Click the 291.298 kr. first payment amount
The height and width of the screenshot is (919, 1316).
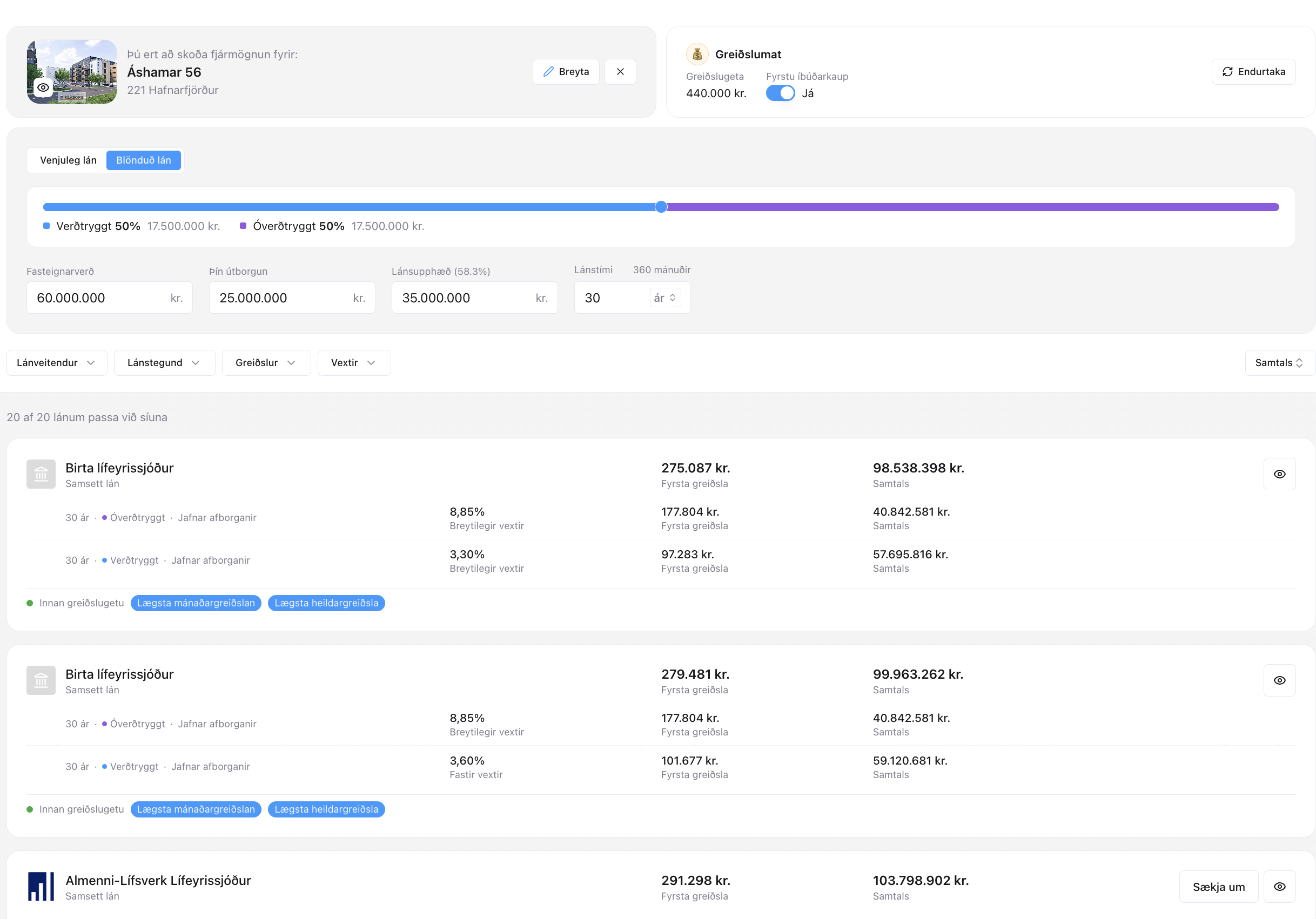click(696, 881)
